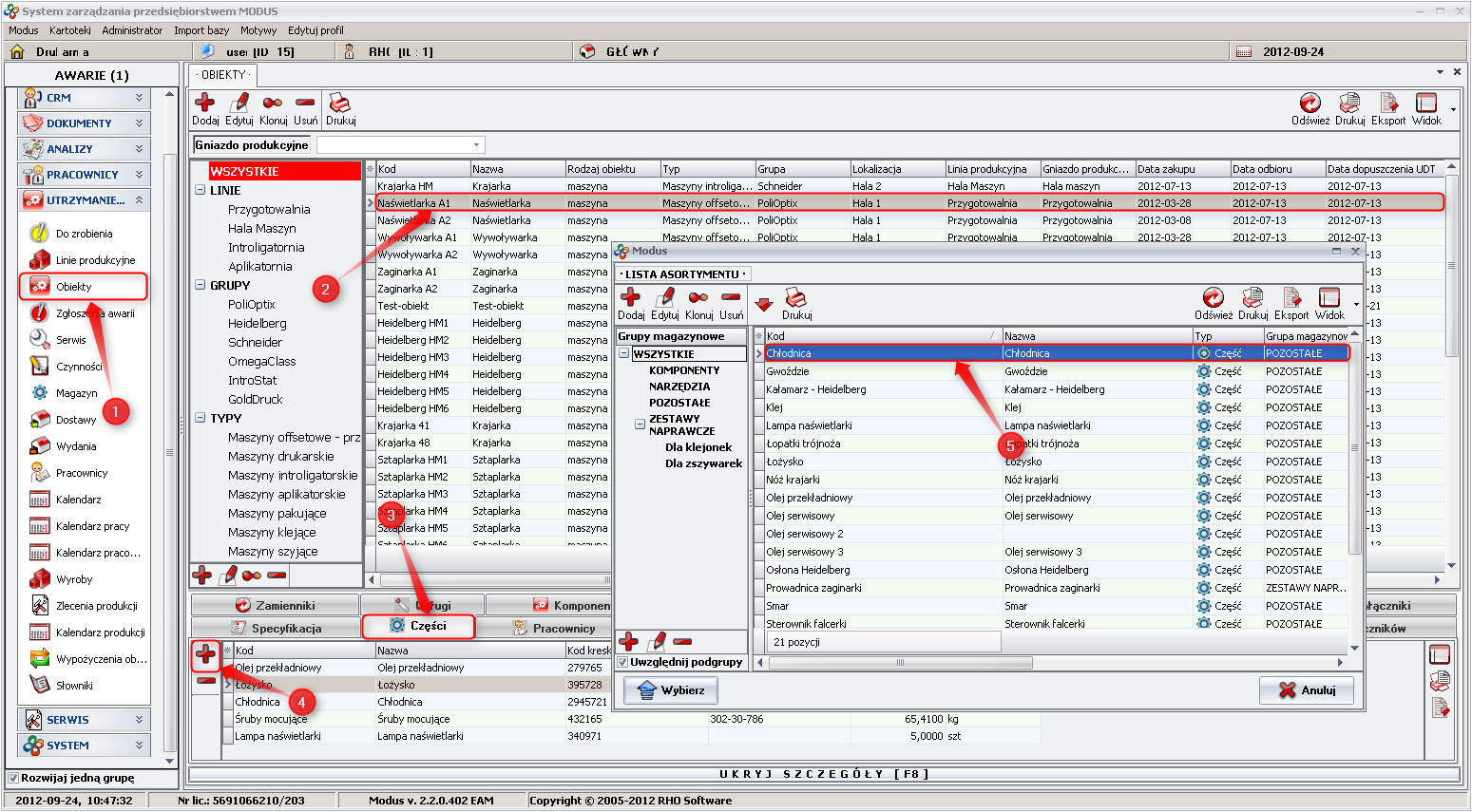Click the Odśwież icon in the Modus dialog

coord(1213,298)
